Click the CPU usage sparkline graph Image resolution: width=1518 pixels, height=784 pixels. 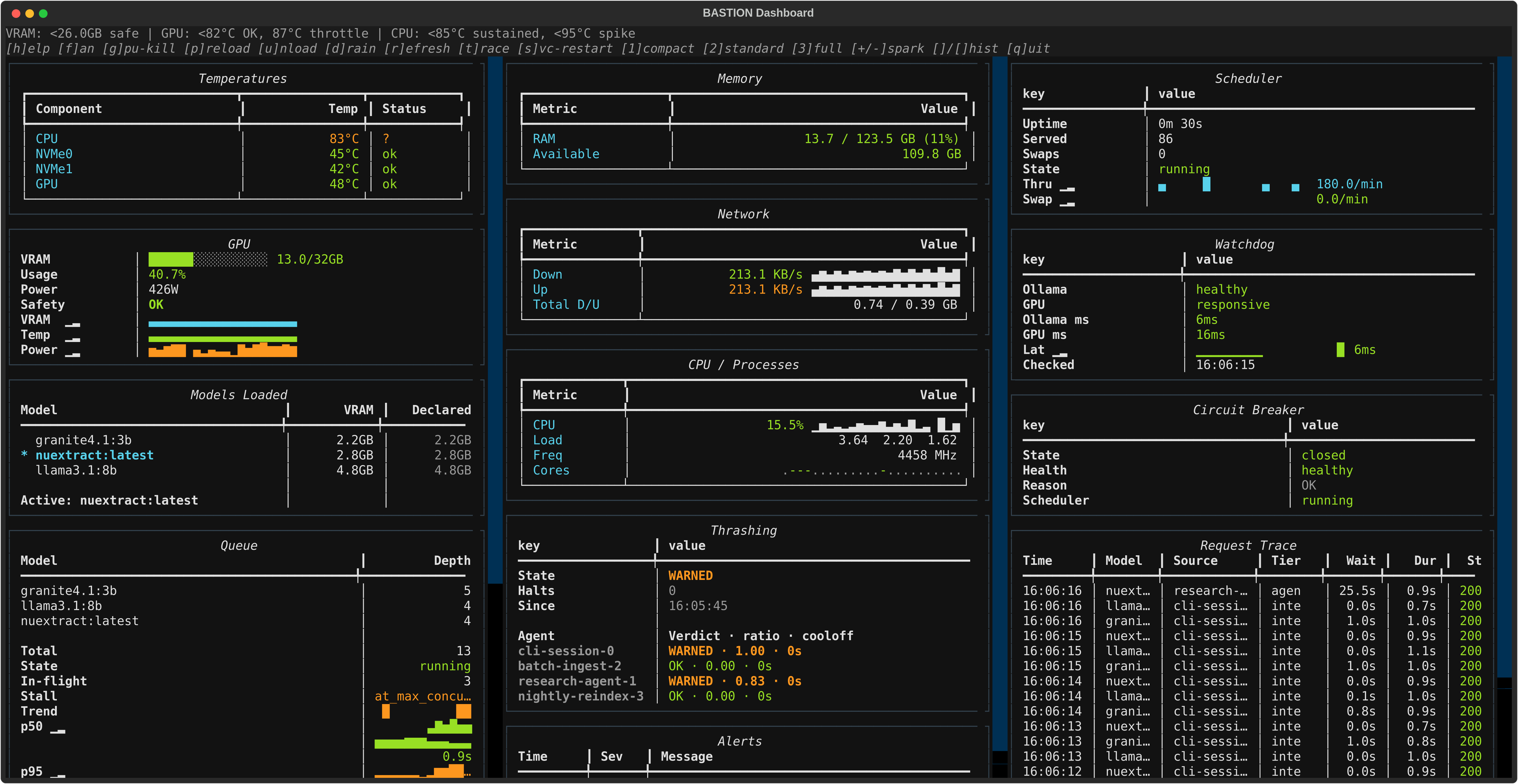[885, 425]
